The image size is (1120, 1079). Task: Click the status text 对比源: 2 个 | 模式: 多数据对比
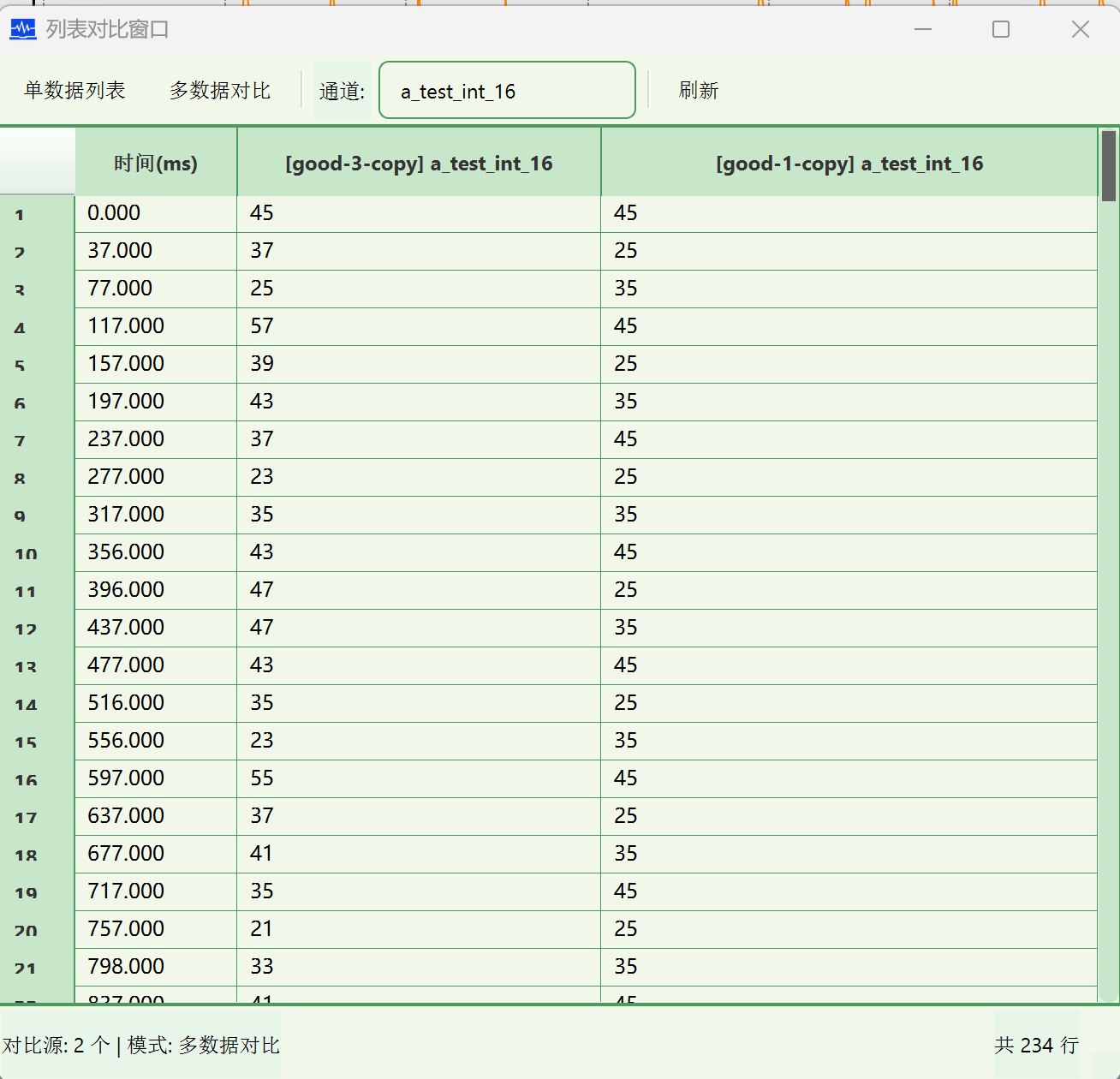141,1045
